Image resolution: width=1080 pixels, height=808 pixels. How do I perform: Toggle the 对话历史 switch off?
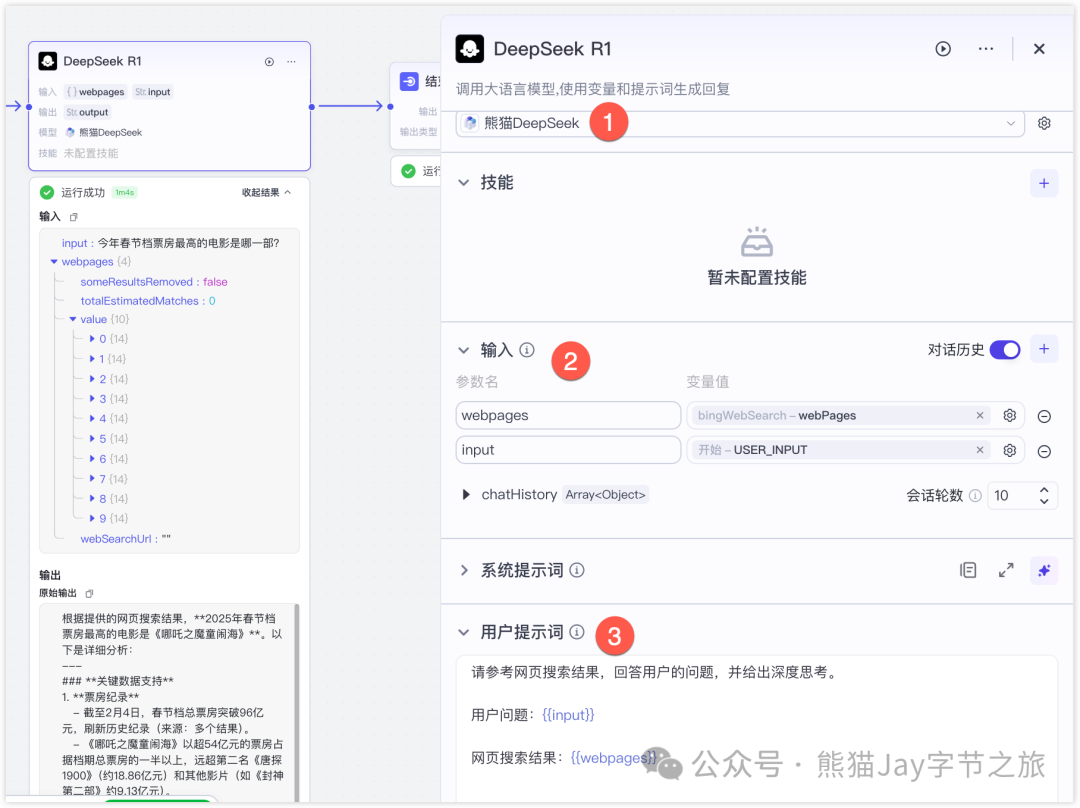pos(1005,350)
